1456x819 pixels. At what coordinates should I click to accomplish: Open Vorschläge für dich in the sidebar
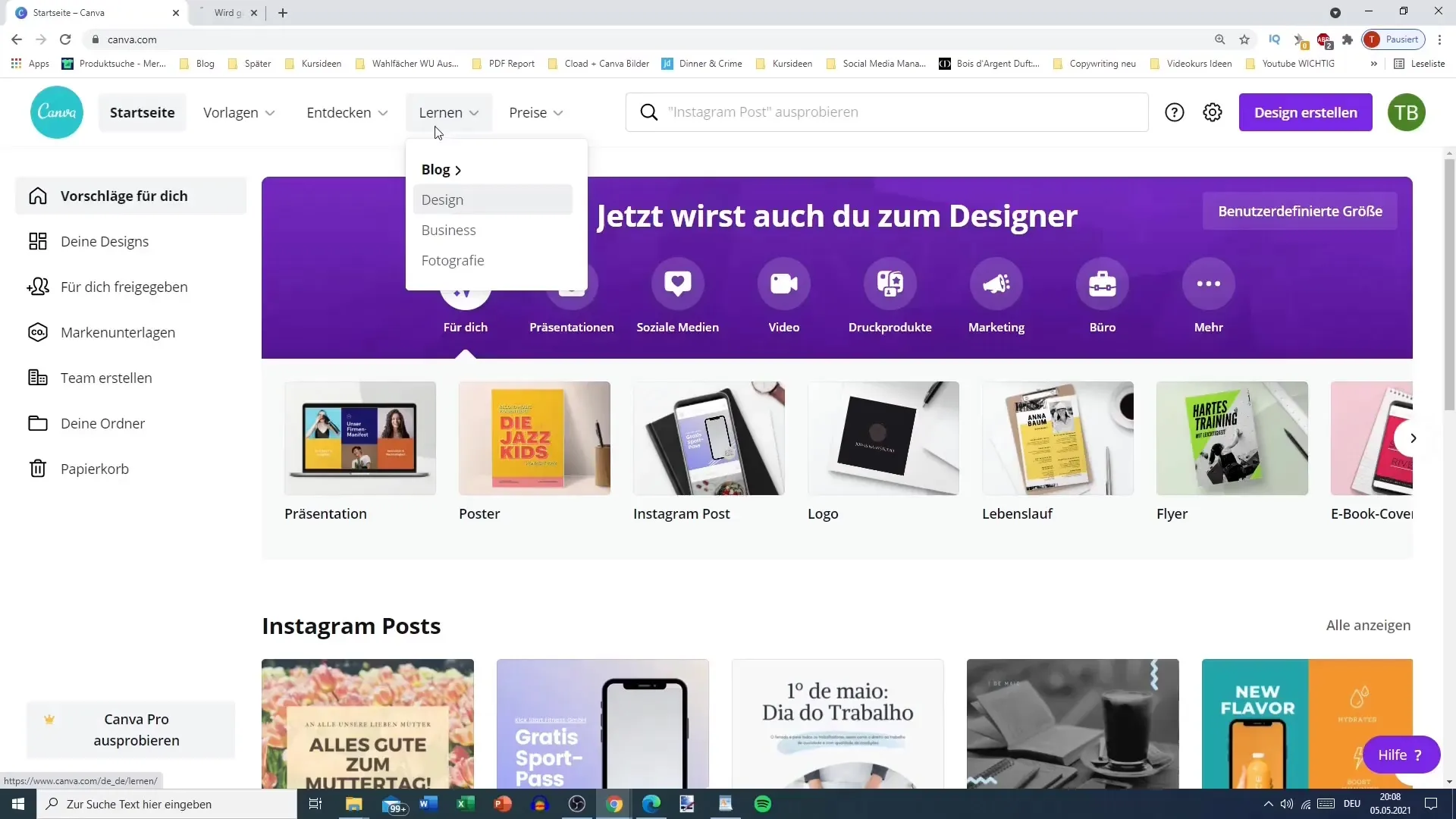[x=130, y=196]
